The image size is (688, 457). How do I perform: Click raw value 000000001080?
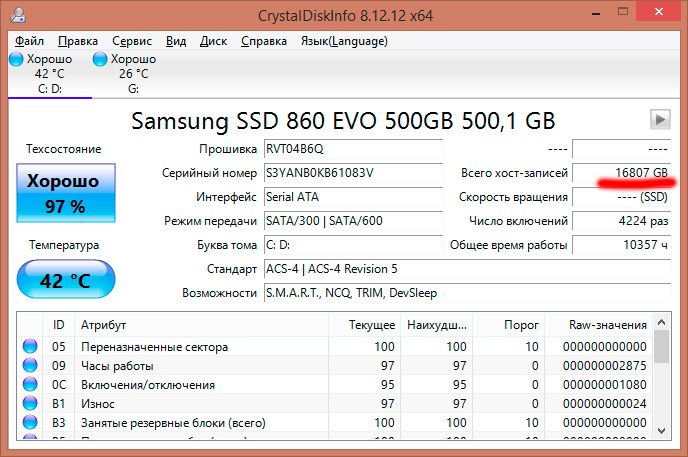pos(605,385)
